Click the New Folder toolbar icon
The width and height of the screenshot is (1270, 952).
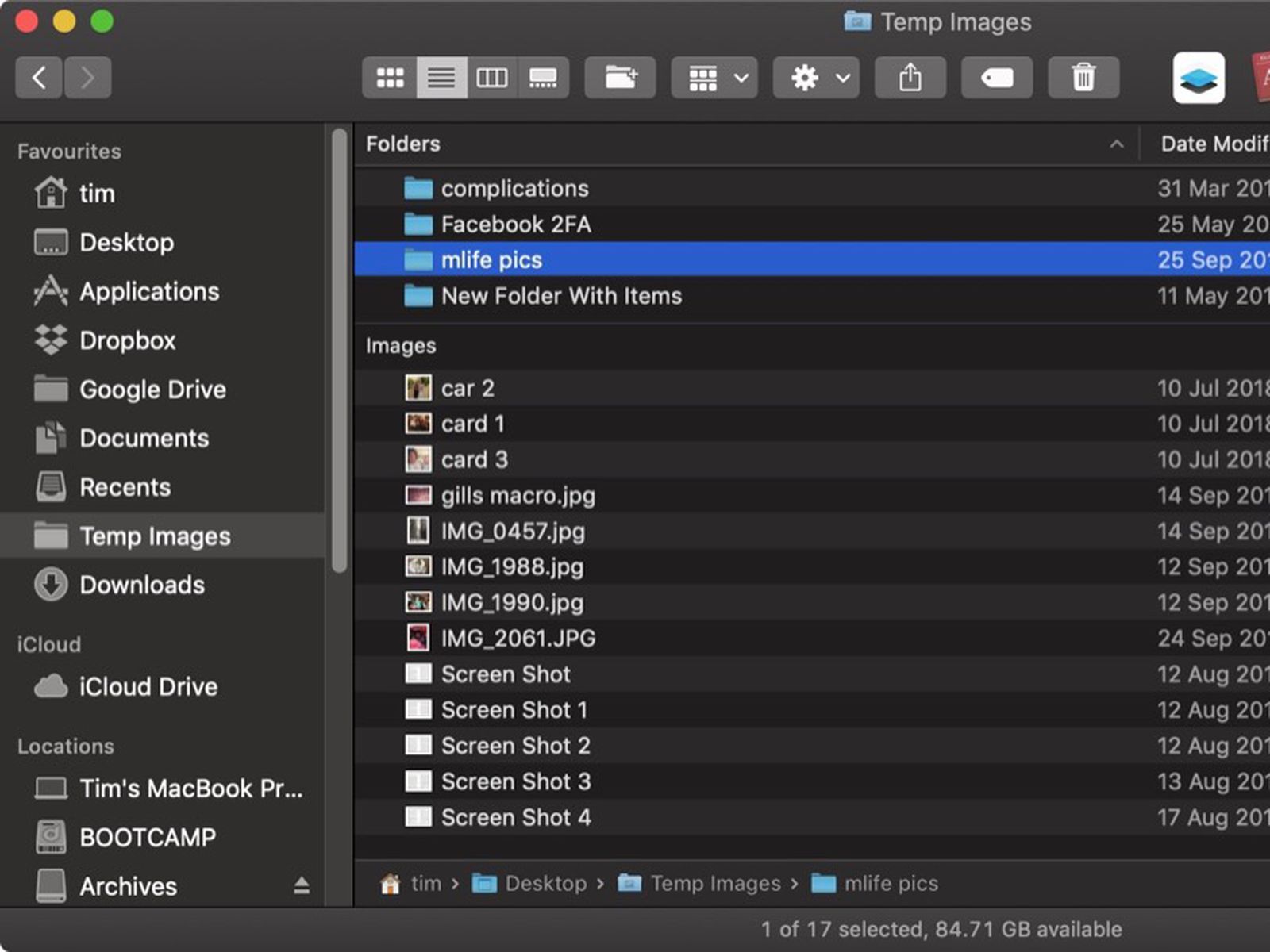point(620,78)
